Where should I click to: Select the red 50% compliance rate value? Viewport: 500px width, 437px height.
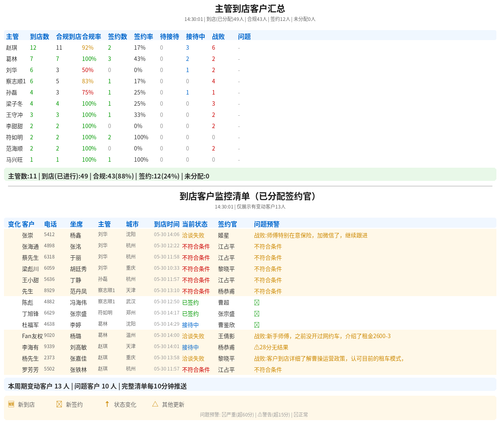click(x=88, y=70)
